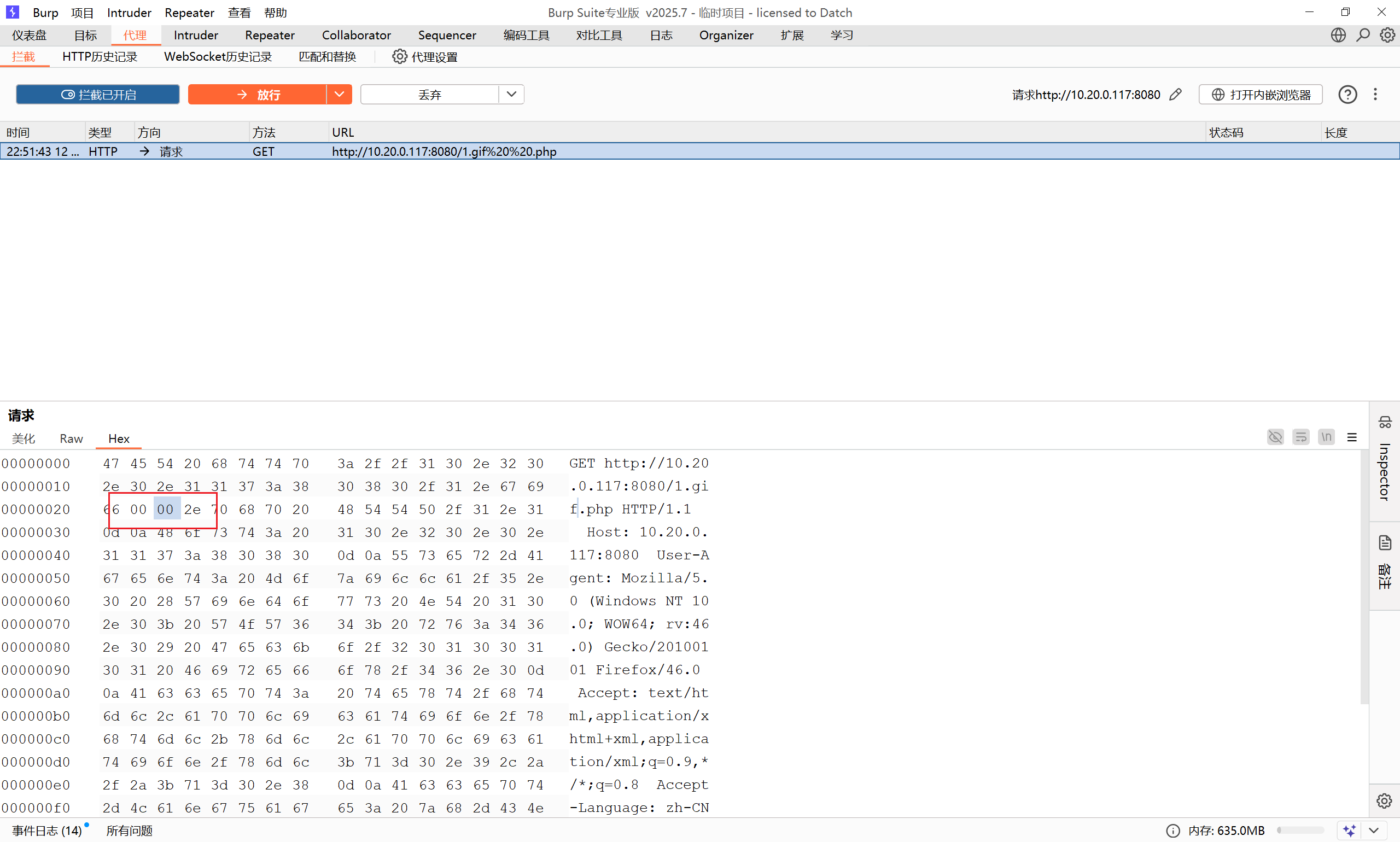
Task: Open the Repeater main tab
Action: coord(270,35)
